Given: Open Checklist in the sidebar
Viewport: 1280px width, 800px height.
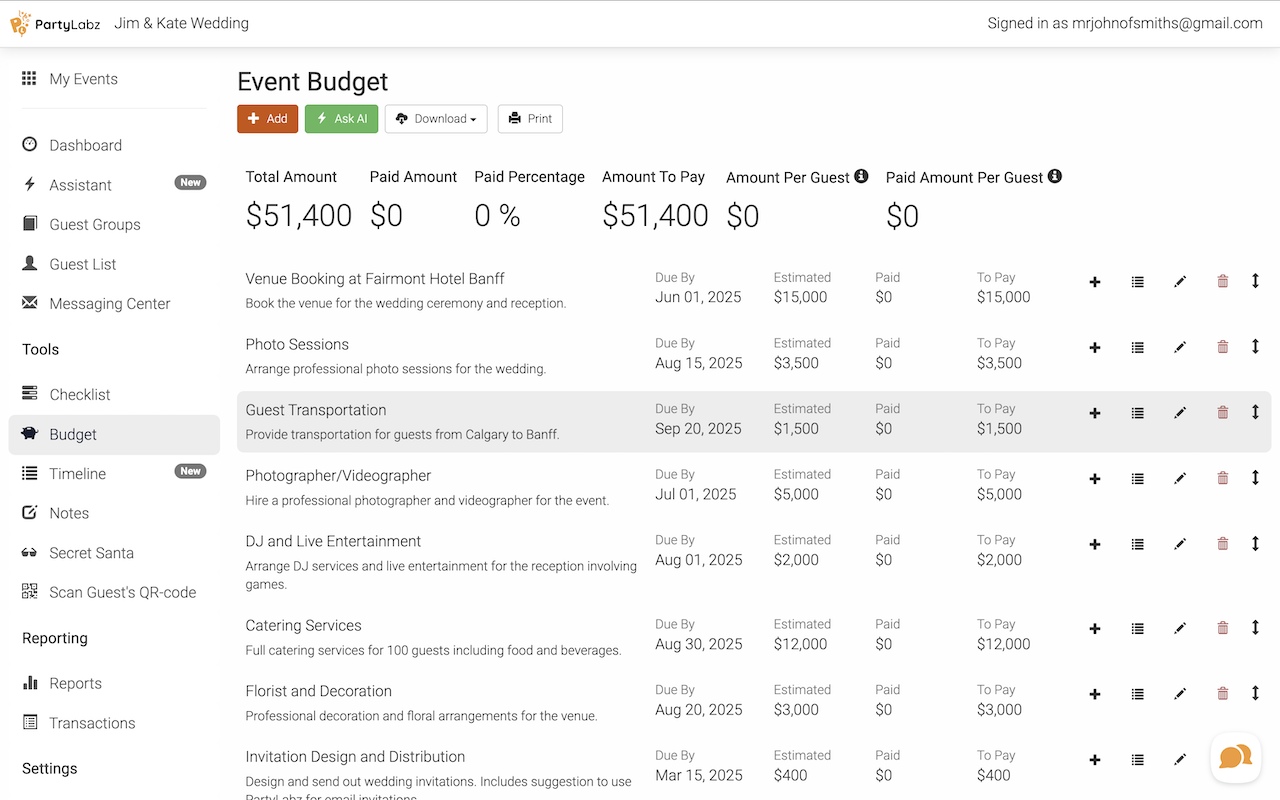Looking at the screenshot, I should pos(80,395).
